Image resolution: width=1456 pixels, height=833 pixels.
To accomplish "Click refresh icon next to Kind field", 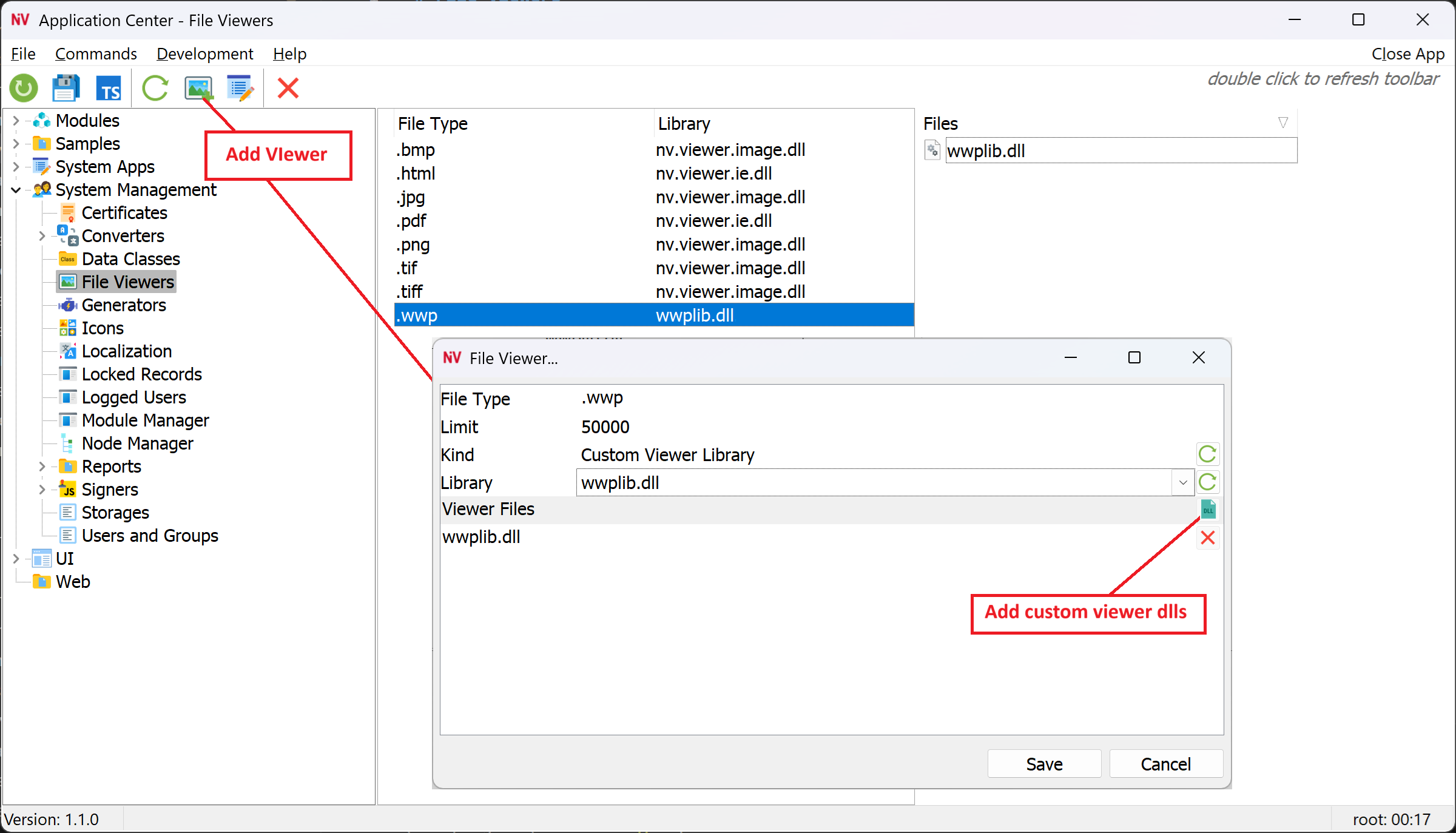I will [x=1208, y=454].
